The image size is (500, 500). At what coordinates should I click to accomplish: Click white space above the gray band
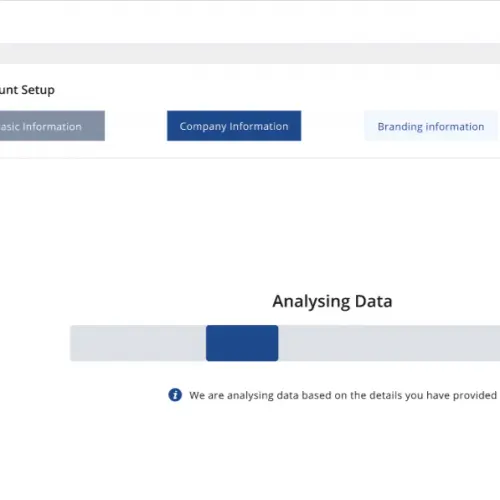coord(250,22)
